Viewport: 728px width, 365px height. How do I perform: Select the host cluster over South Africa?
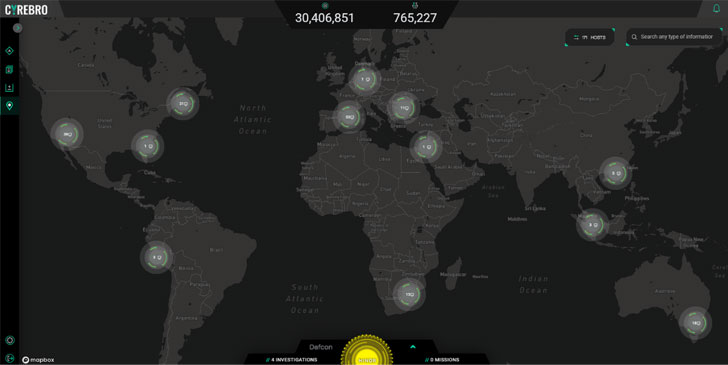pyautogui.click(x=409, y=294)
